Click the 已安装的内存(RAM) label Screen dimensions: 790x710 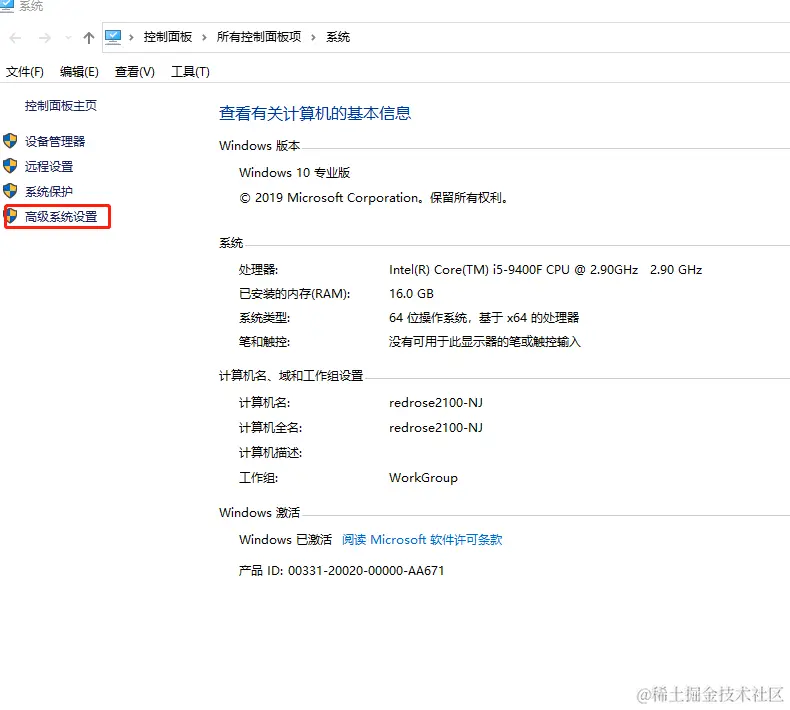click(295, 294)
